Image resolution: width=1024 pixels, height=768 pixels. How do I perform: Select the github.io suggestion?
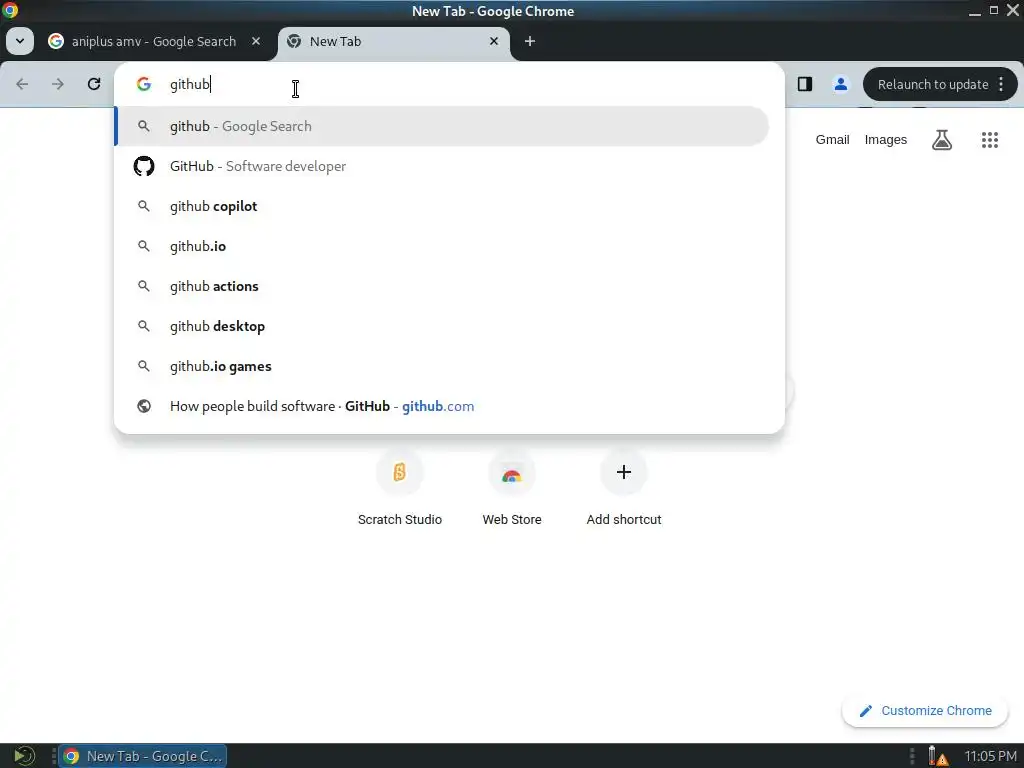pos(441,246)
